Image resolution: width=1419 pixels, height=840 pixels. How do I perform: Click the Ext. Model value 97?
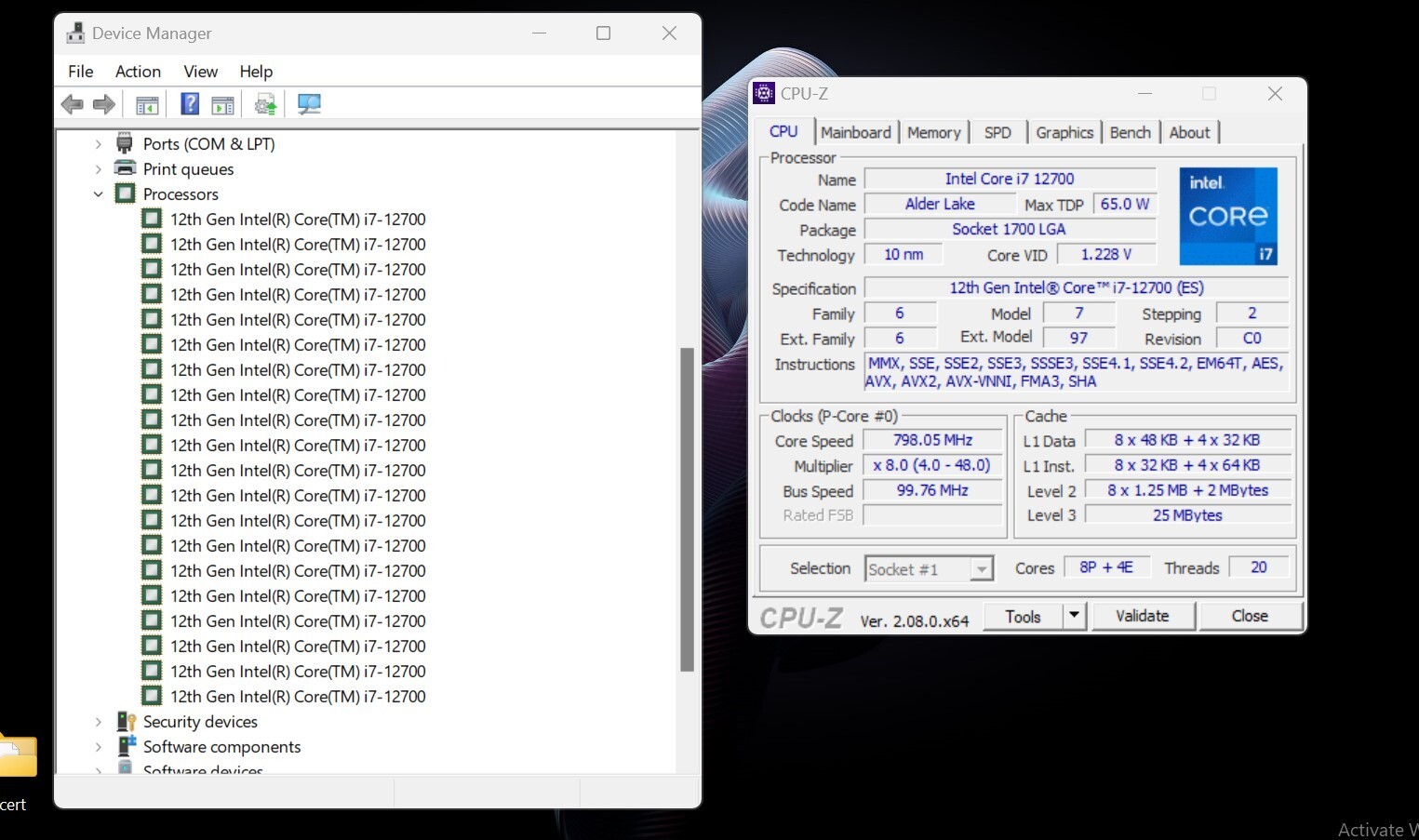[1078, 339]
